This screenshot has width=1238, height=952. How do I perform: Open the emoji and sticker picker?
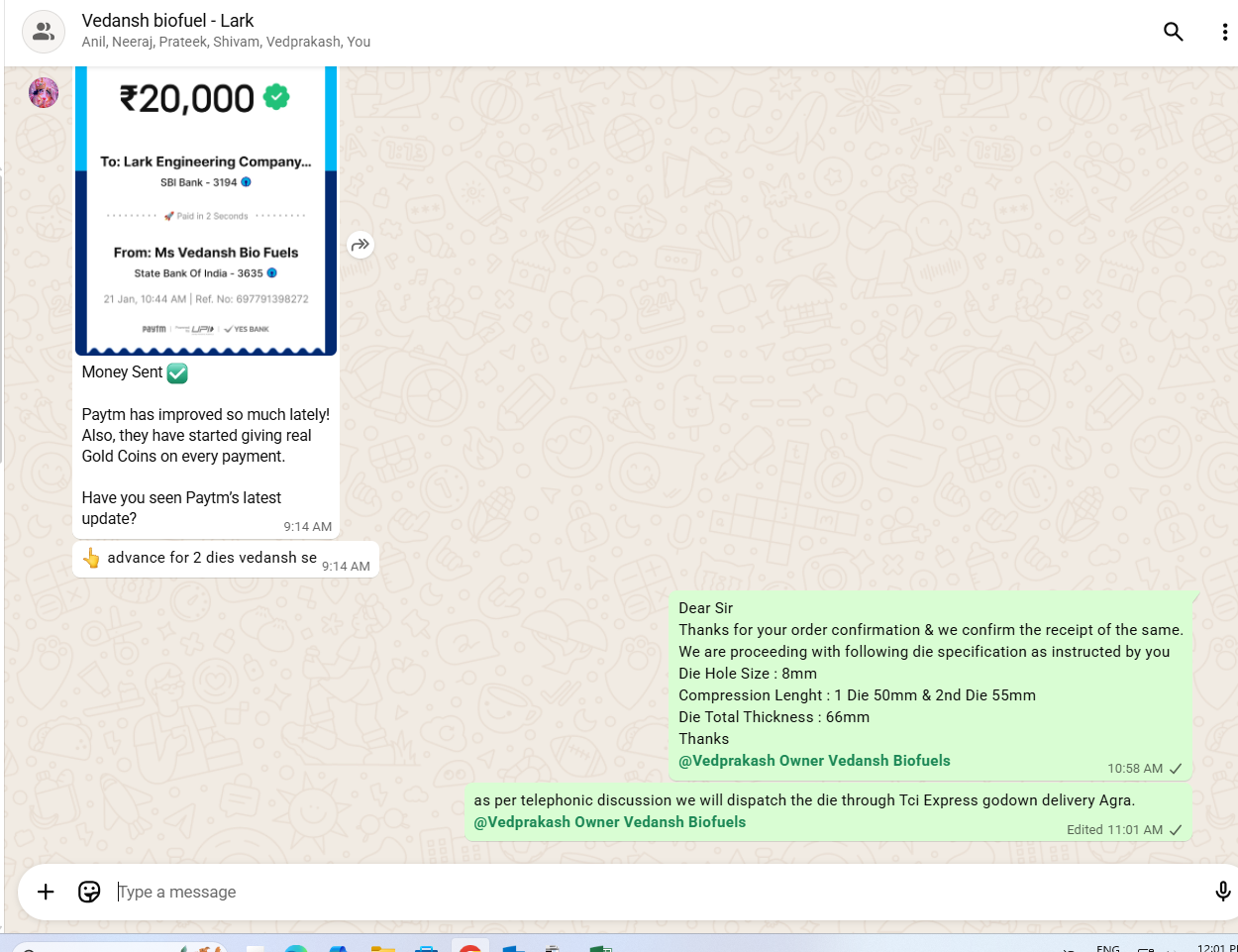pos(89,892)
